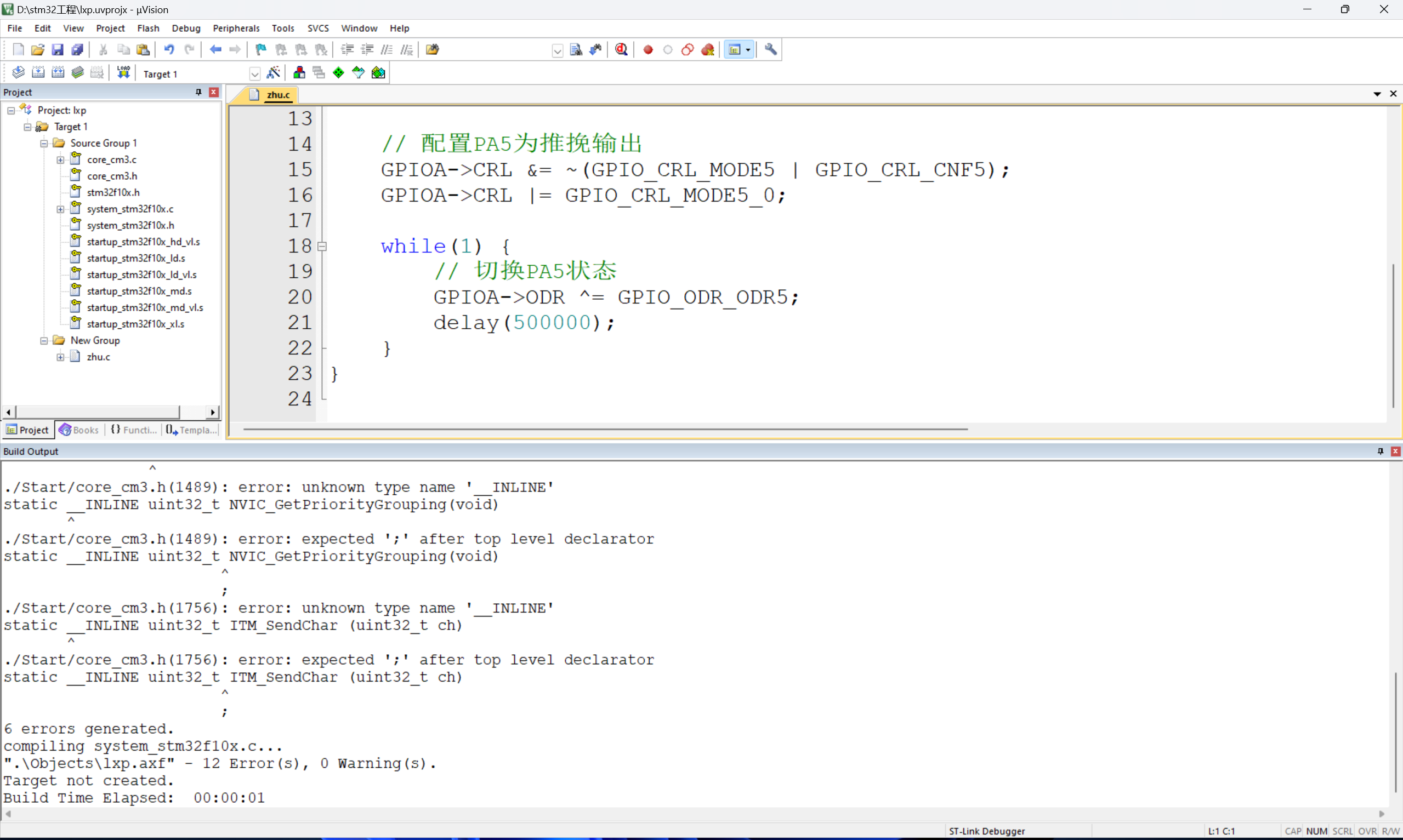Screen dimensions: 1403x840
Task: Open the Peripherals menu
Action: point(236,28)
